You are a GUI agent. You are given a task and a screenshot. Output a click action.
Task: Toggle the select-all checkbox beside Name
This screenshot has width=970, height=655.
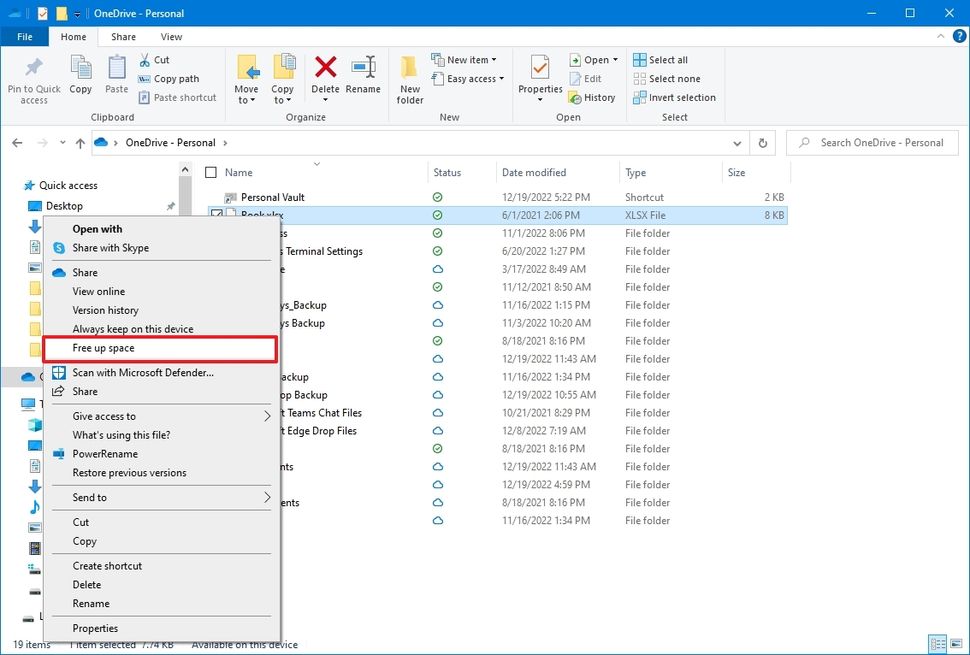click(211, 173)
